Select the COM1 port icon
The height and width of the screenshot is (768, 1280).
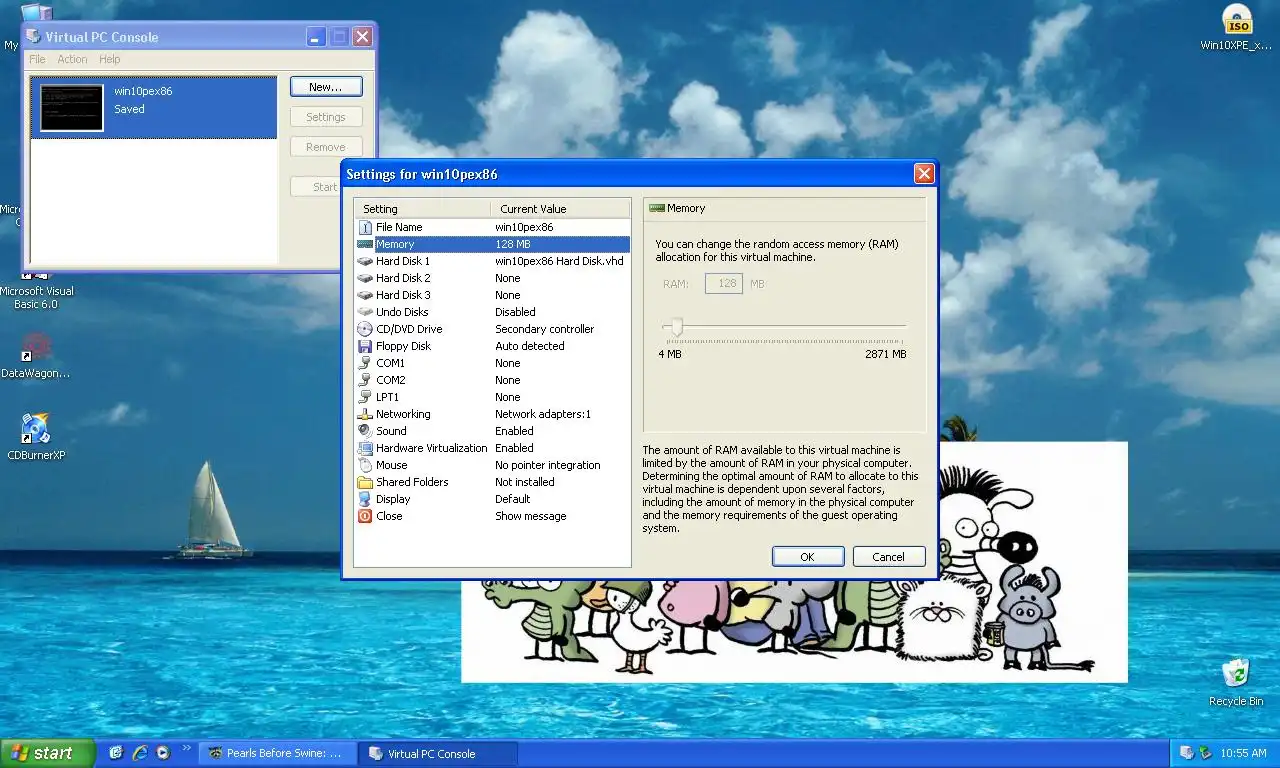(x=365, y=363)
